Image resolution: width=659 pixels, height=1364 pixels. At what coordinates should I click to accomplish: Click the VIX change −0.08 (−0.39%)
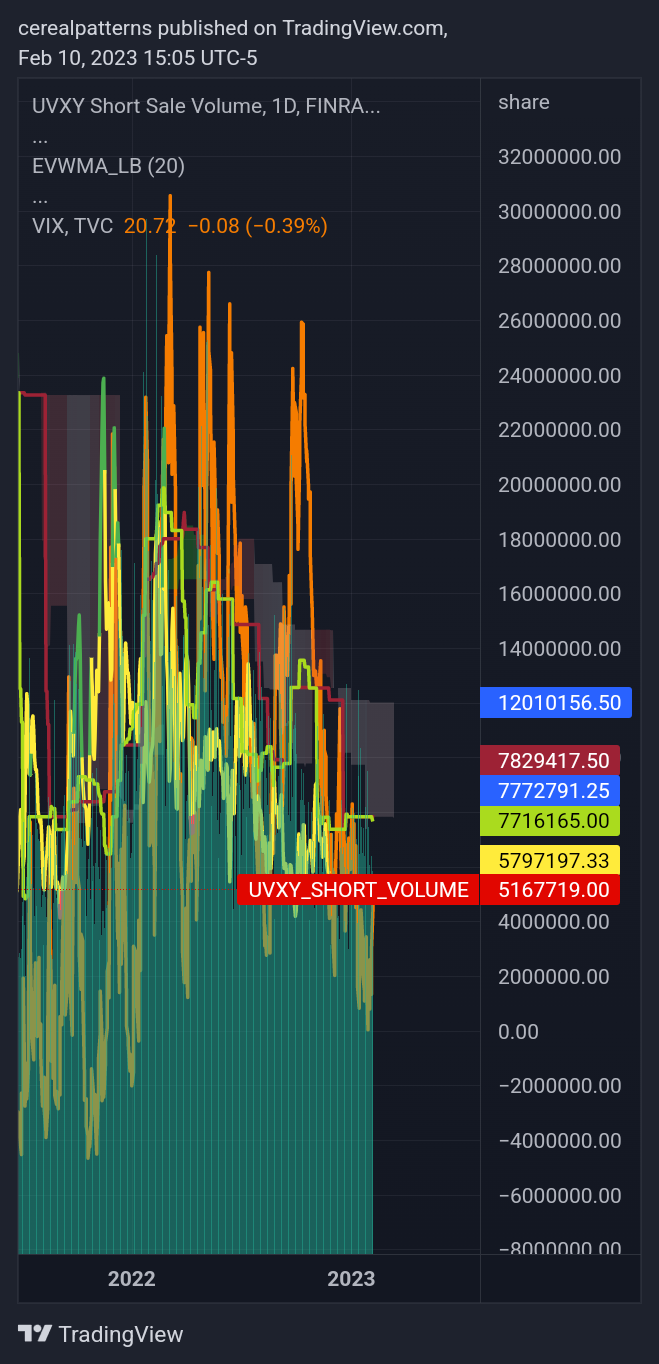(257, 226)
